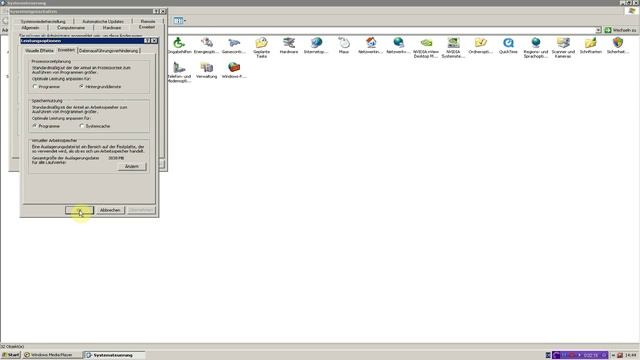Select Programme under Prozessorzeitplanung
The width and height of the screenshot is (640, 360).
point(35,87)
